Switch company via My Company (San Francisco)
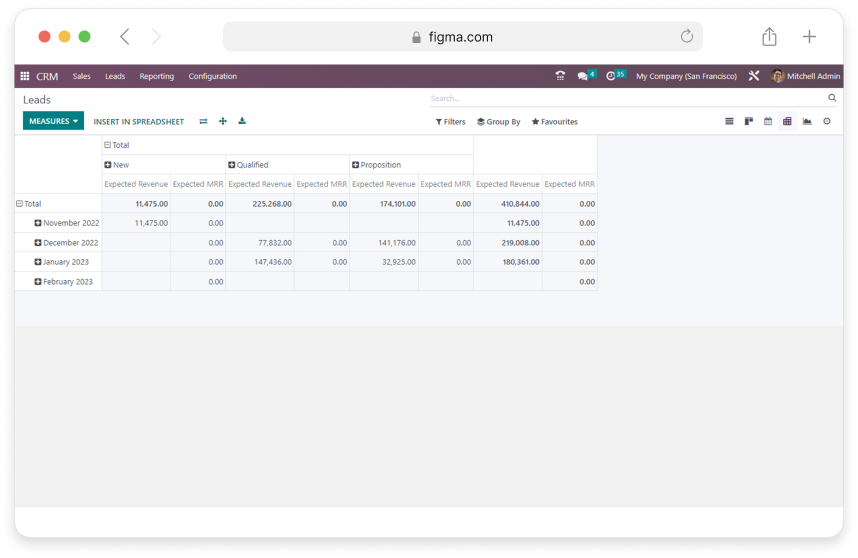The width and height of the screenshot is (858, 558). coord(686,76)
